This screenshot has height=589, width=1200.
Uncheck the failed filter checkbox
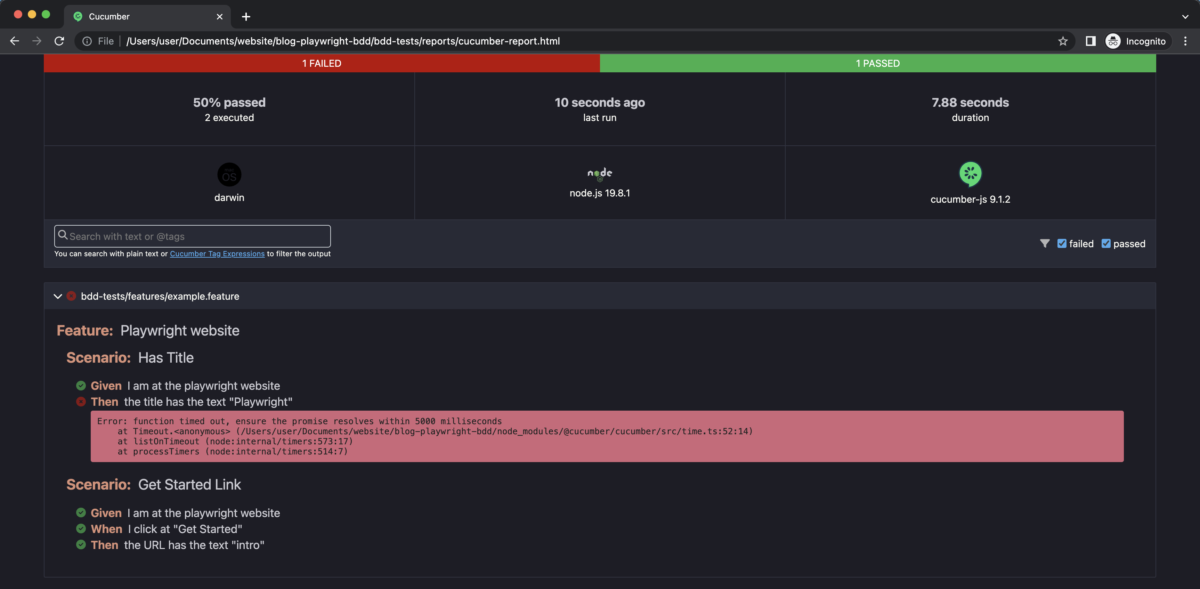pos(1062,243)
